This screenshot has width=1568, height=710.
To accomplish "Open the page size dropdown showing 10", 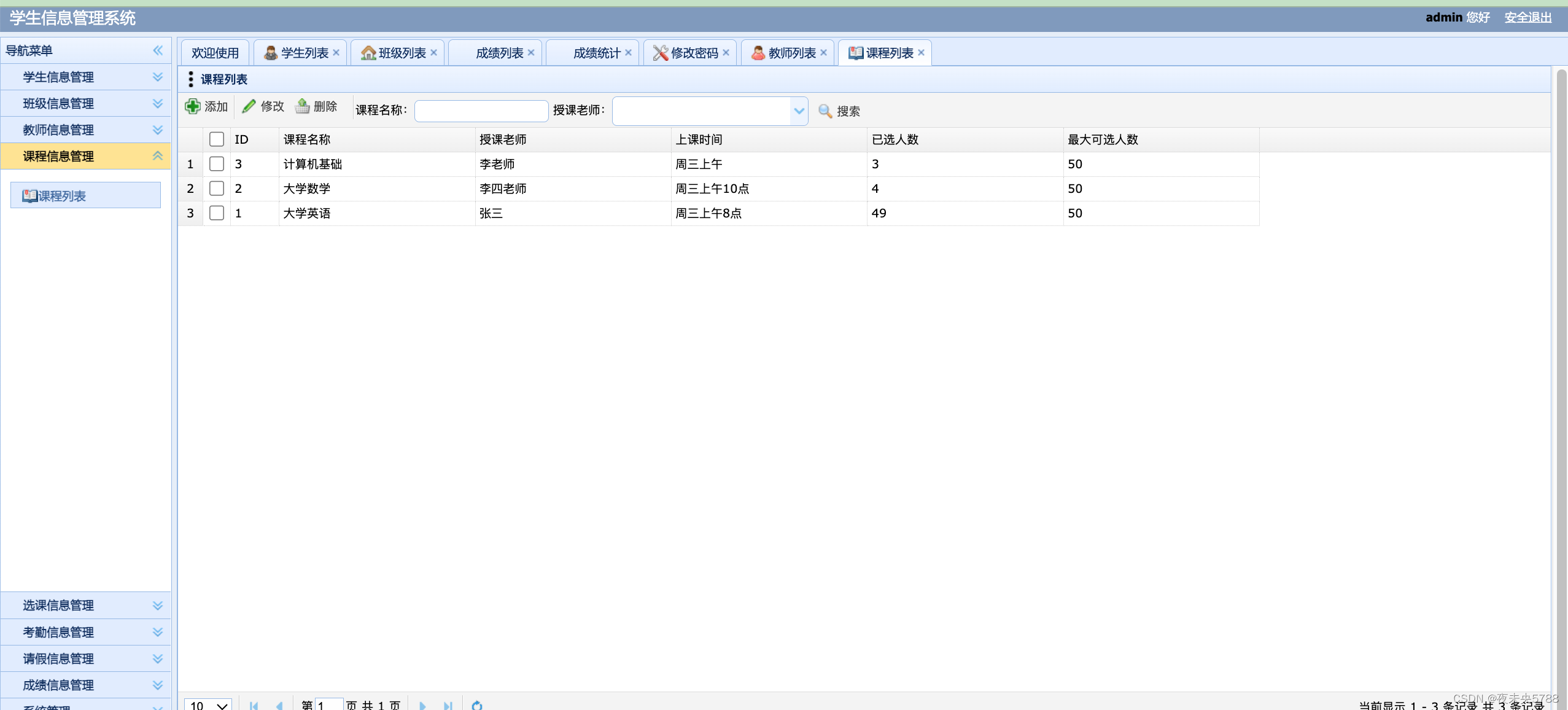I will pos(208,704).
